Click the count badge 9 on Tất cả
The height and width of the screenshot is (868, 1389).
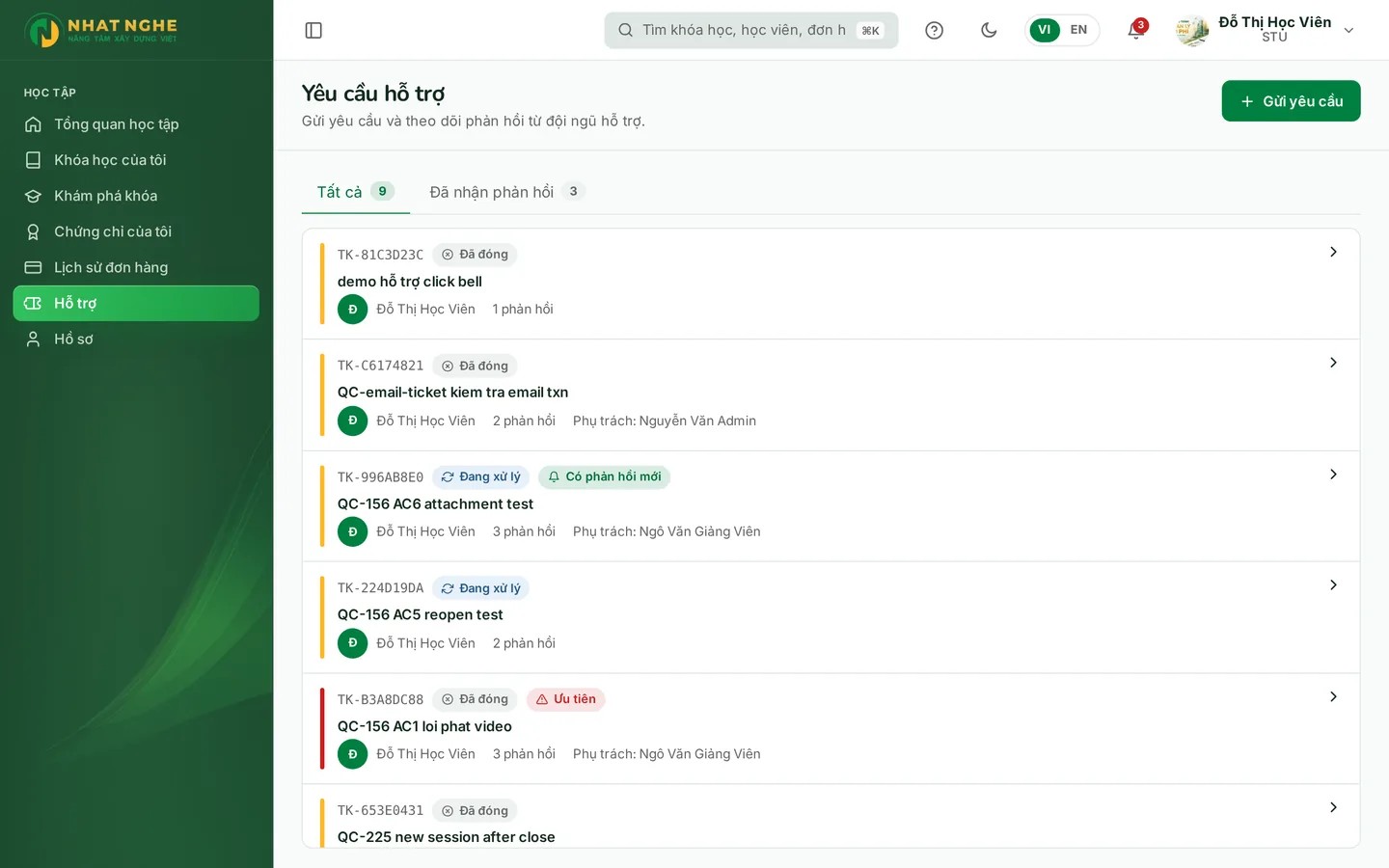coord(382,191)
